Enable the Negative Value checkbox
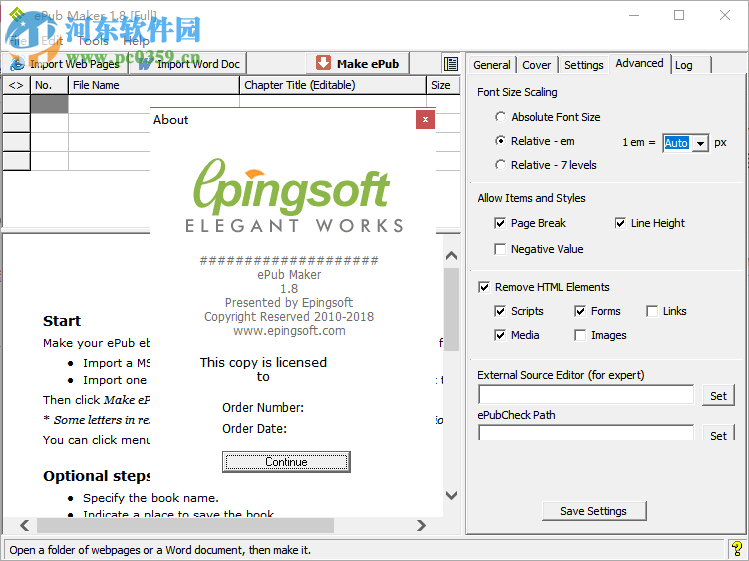The height and width of the screenshot is (561, 749). coord(500,249)
